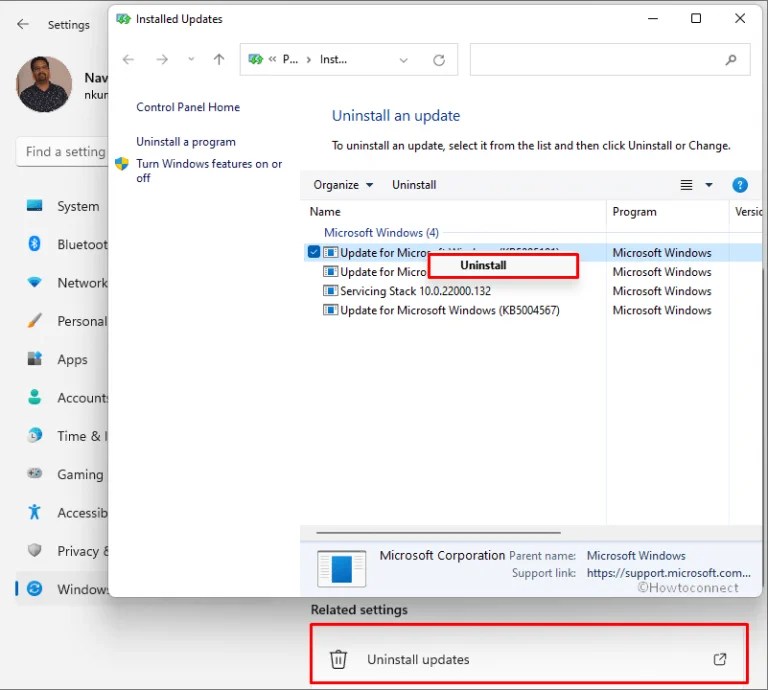The width and height of the screenshot is (768, 690).
Task: Open System in Settings sidebar
Action: 63,206
